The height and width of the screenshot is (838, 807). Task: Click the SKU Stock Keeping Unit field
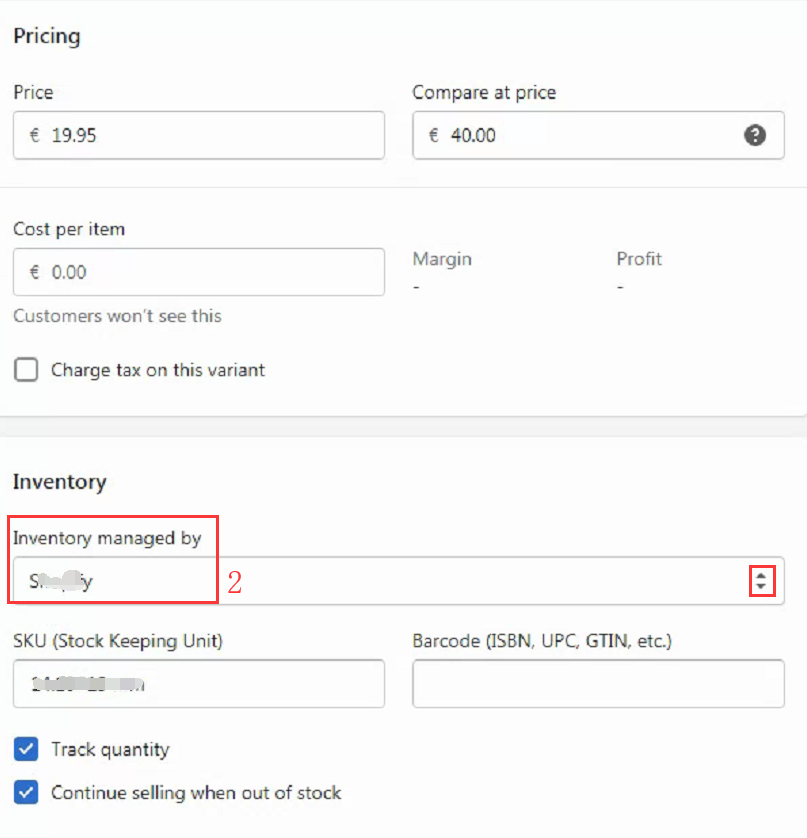point(199,684)
